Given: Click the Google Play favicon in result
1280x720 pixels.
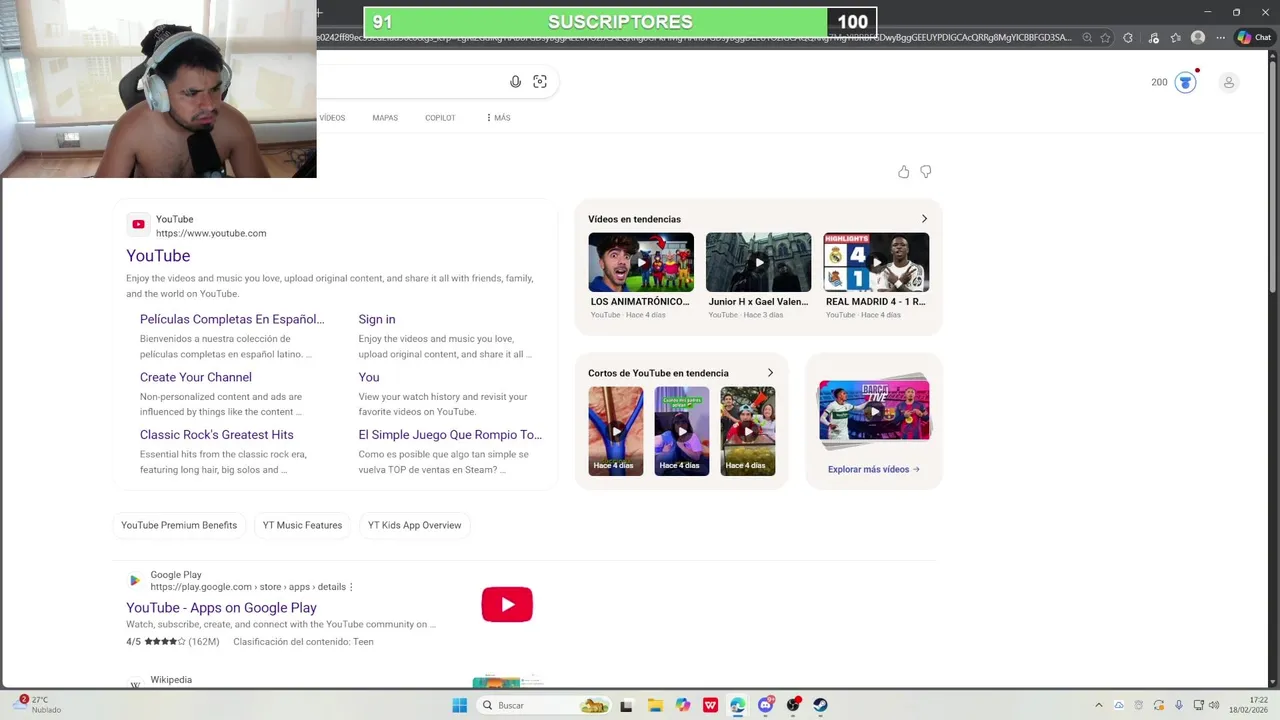Looking at the screenshot, I should [x=135, y=581].
